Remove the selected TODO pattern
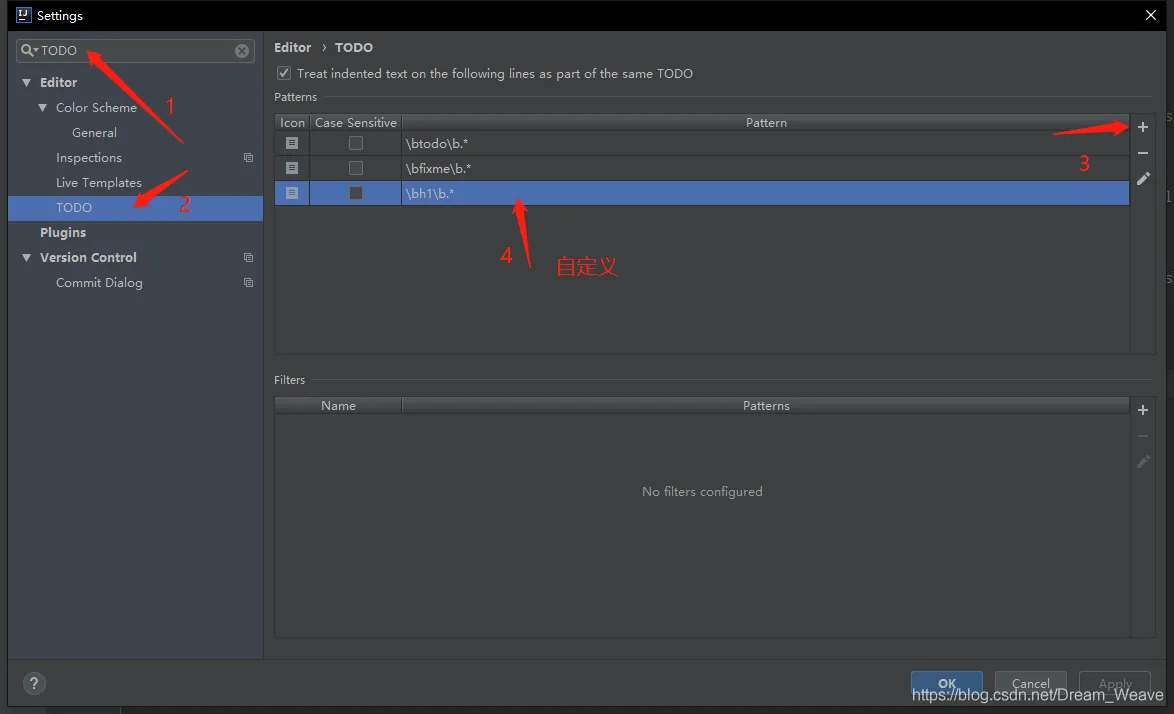The width and height of the screenshot is (1174, 714). click(1143, 153)
